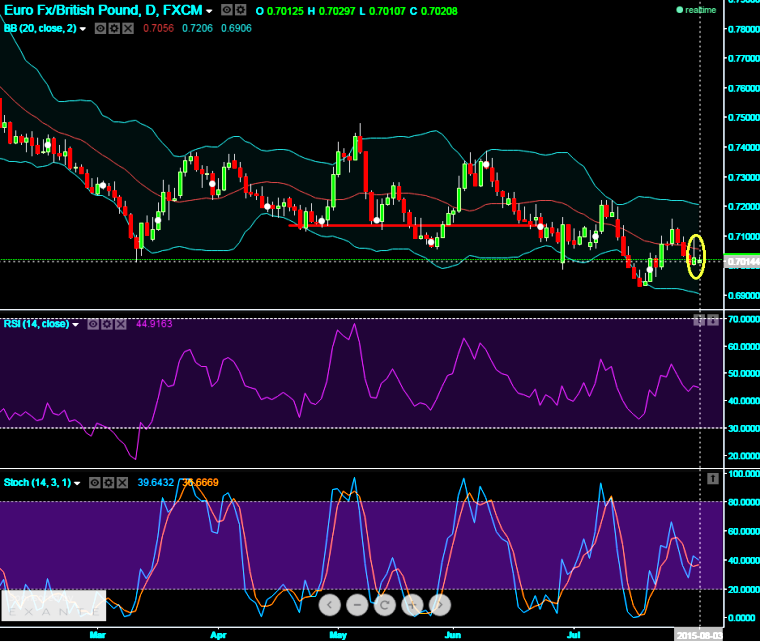
Task: Click RSI (14, close) indicator label
Action: [36, 324]
